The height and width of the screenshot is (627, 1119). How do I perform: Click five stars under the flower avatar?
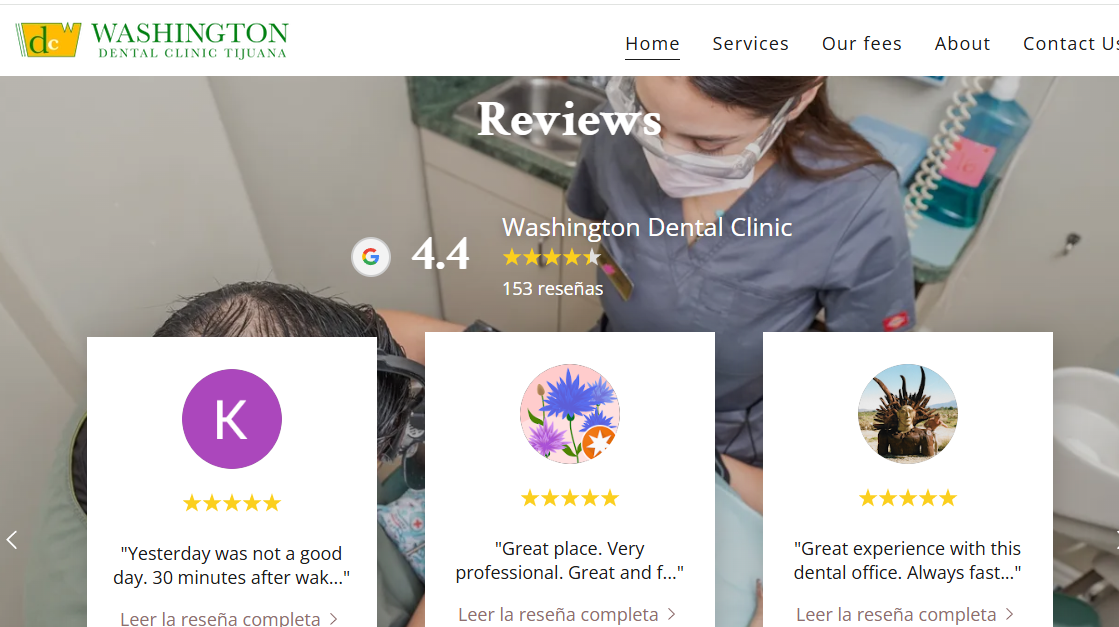pos(569,498)
